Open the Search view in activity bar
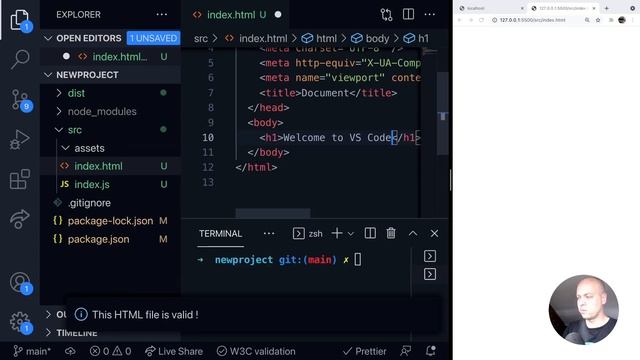Viewport: 640px width, 360px height. tap(20, 59)
